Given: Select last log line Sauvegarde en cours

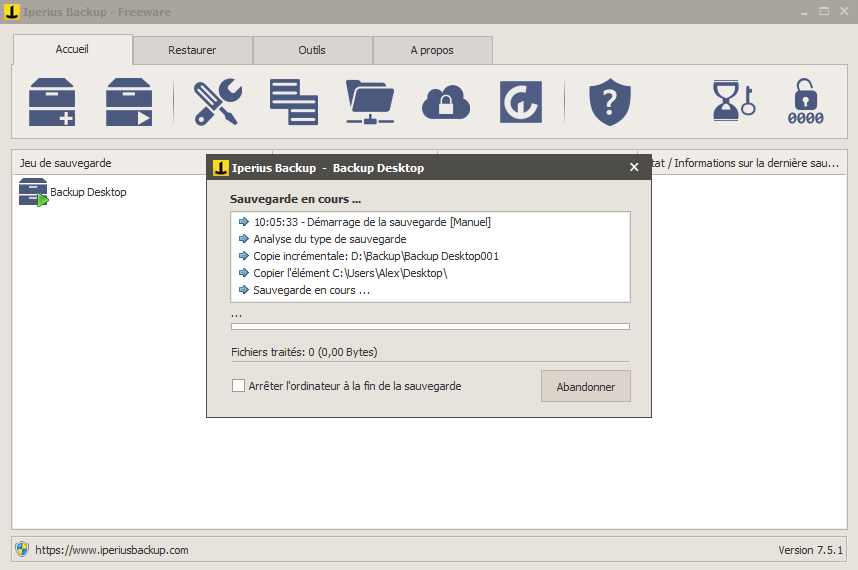Looking at the screenshot, I should (311, 290).
